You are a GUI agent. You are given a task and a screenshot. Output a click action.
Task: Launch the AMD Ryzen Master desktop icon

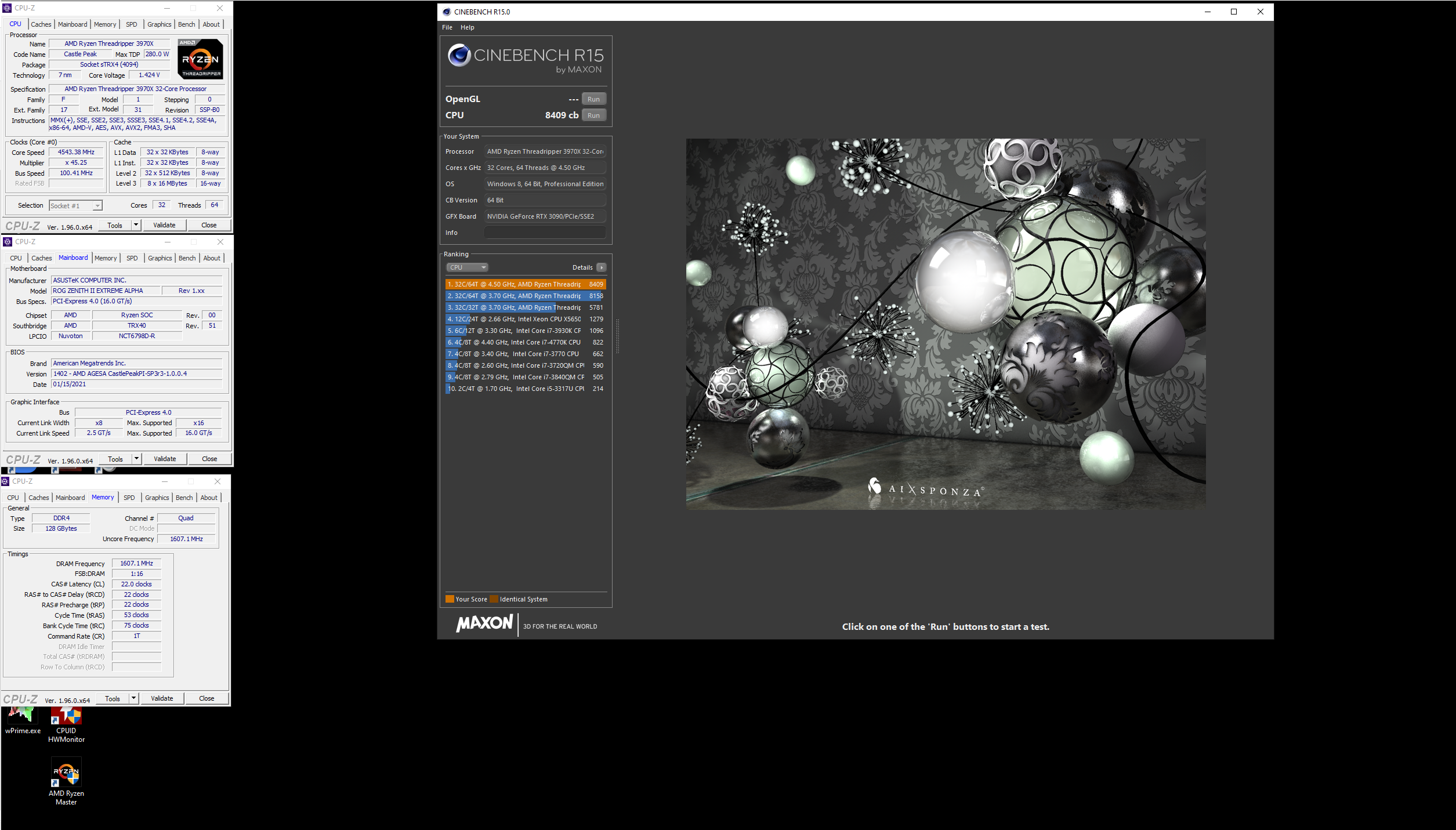[66, 781]
